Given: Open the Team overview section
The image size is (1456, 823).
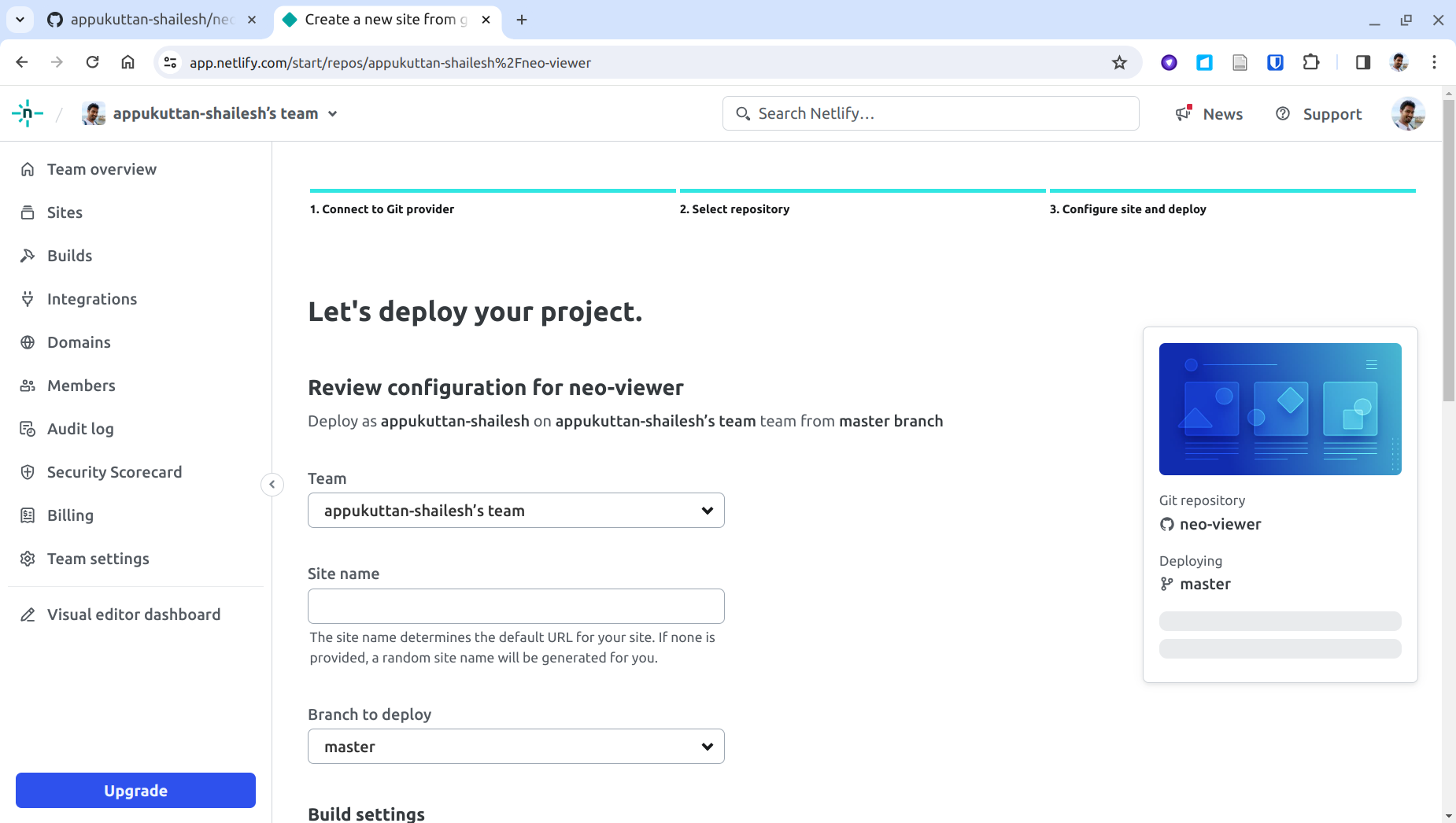Looking at the screenshot, I should pyautogui.click(x=101, y=168).
